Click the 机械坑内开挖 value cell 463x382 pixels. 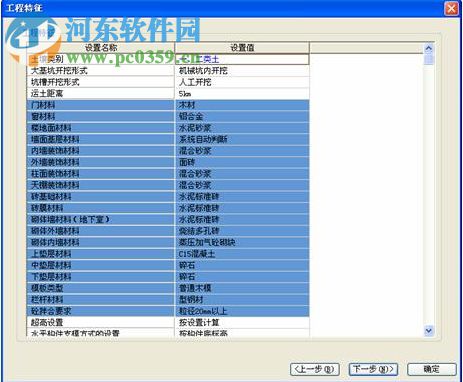point(242,71)
